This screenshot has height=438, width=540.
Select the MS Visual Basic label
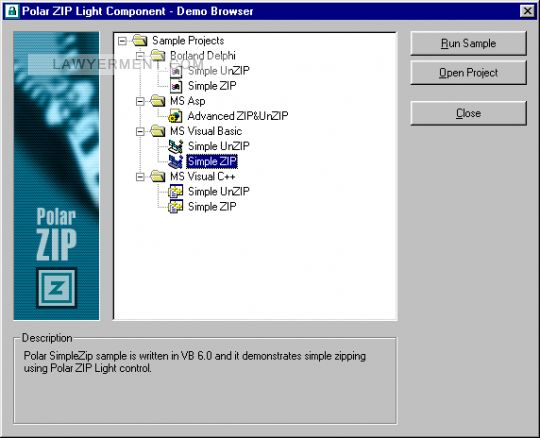pos(206,131)
